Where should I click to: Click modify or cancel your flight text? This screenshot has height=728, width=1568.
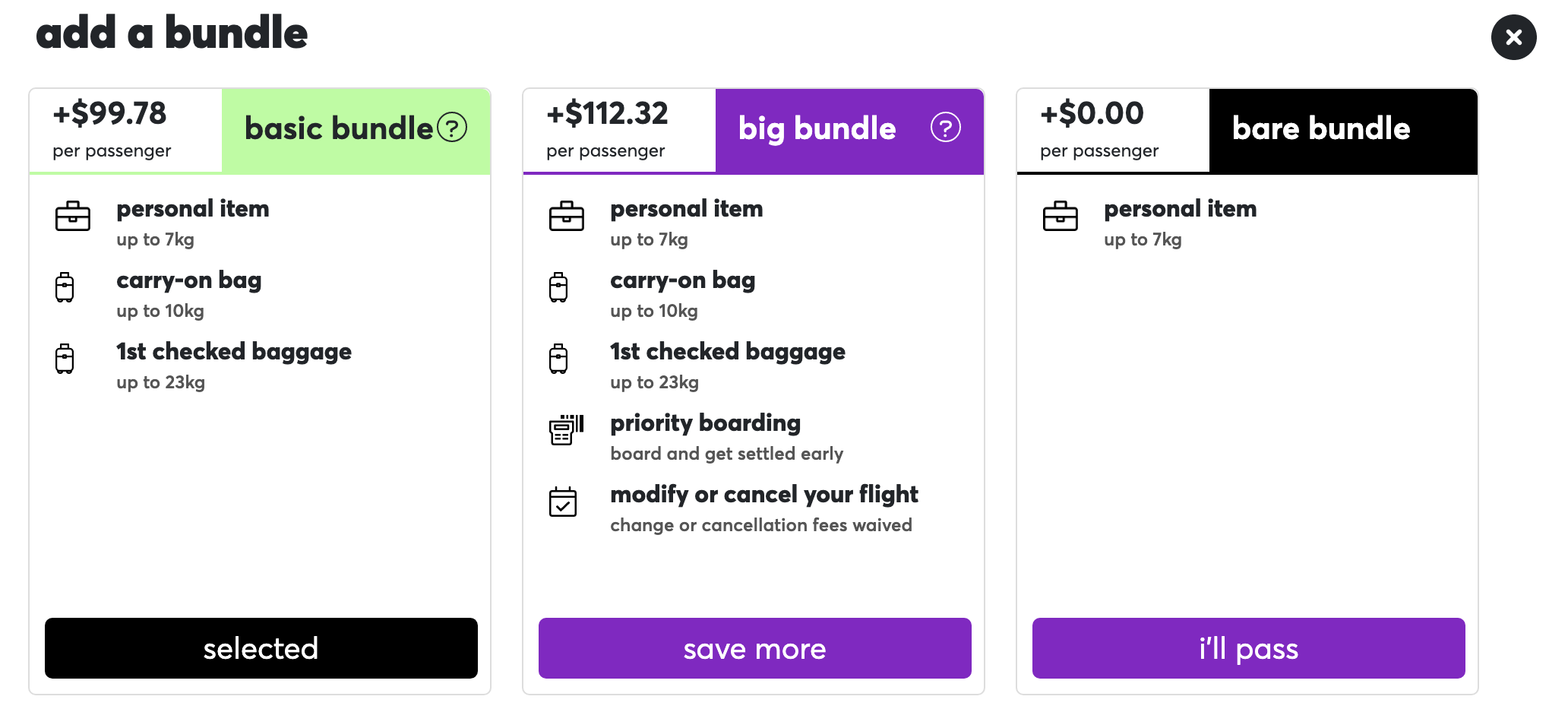click(763, 495)
